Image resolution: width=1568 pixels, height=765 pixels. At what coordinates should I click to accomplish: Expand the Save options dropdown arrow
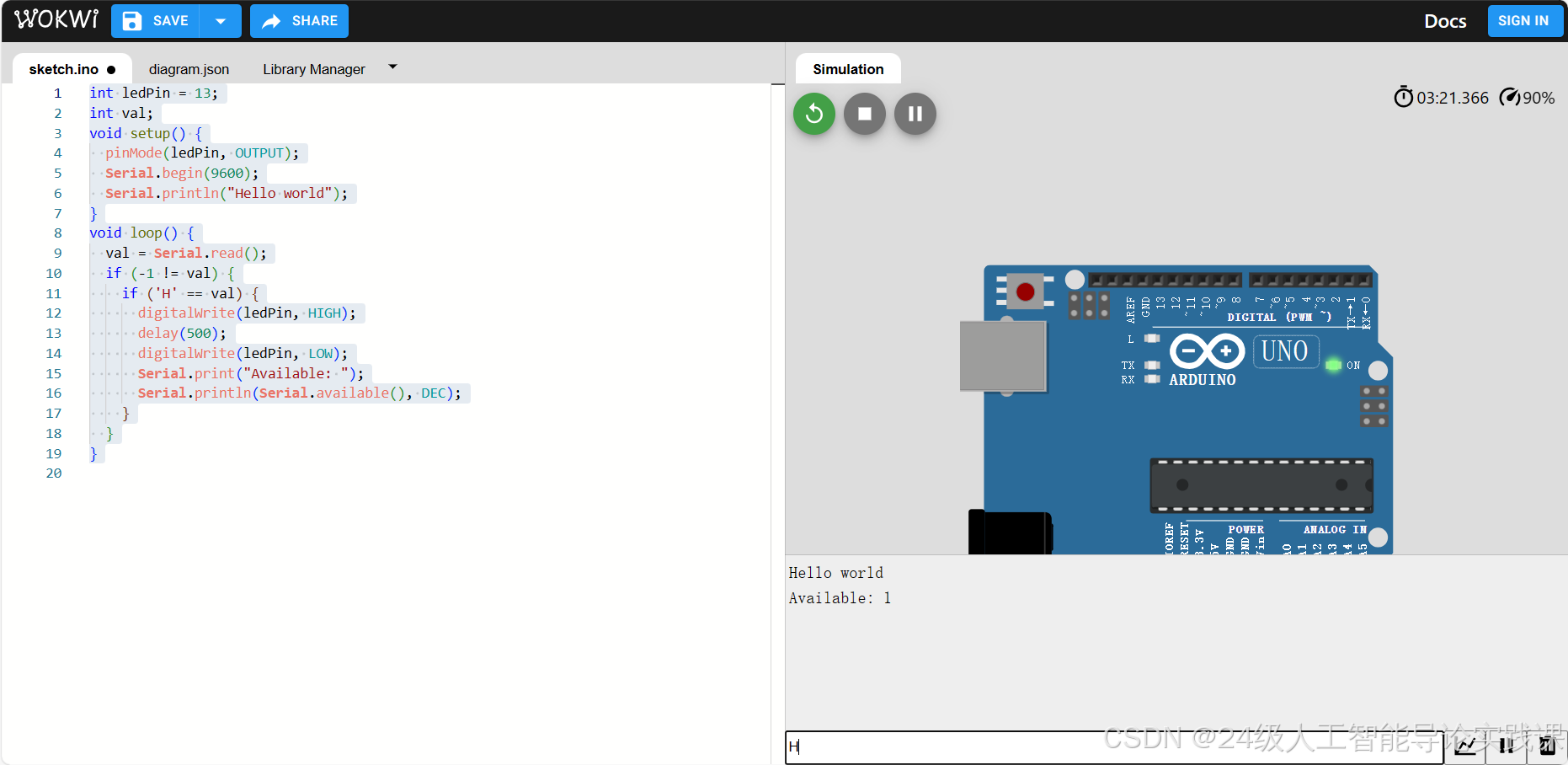point(221,21)
